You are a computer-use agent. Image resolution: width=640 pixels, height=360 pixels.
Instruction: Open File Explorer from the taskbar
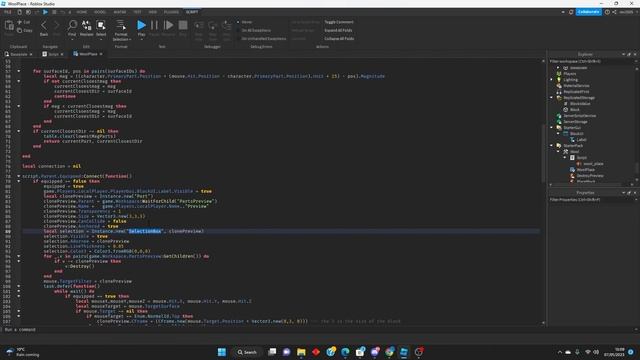click(x=301, y=352)
